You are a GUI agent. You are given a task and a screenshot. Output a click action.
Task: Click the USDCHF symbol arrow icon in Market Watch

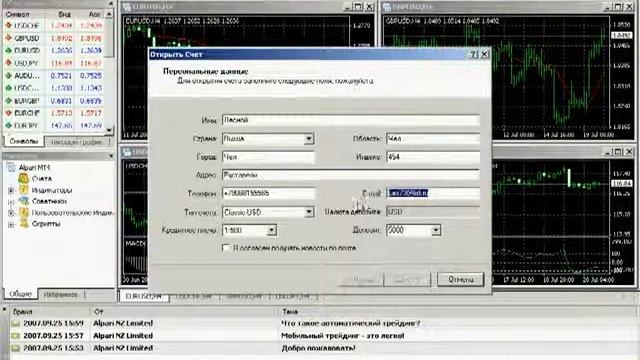[x=8, y=26]
